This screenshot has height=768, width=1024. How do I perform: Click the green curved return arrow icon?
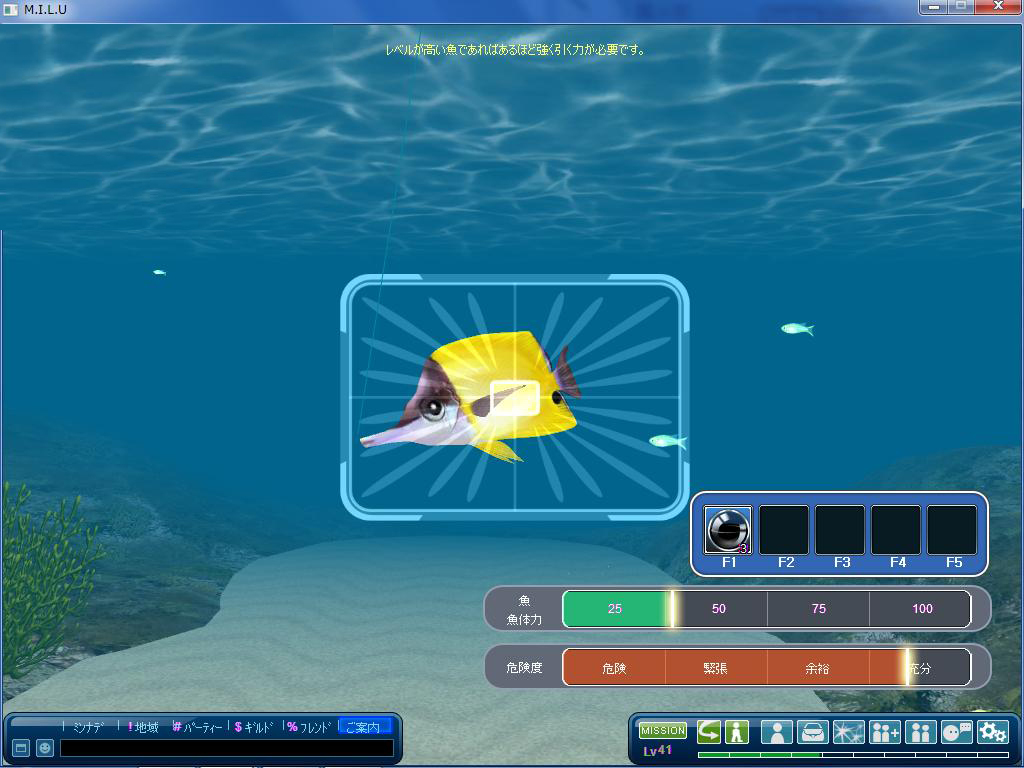[709, 731]
